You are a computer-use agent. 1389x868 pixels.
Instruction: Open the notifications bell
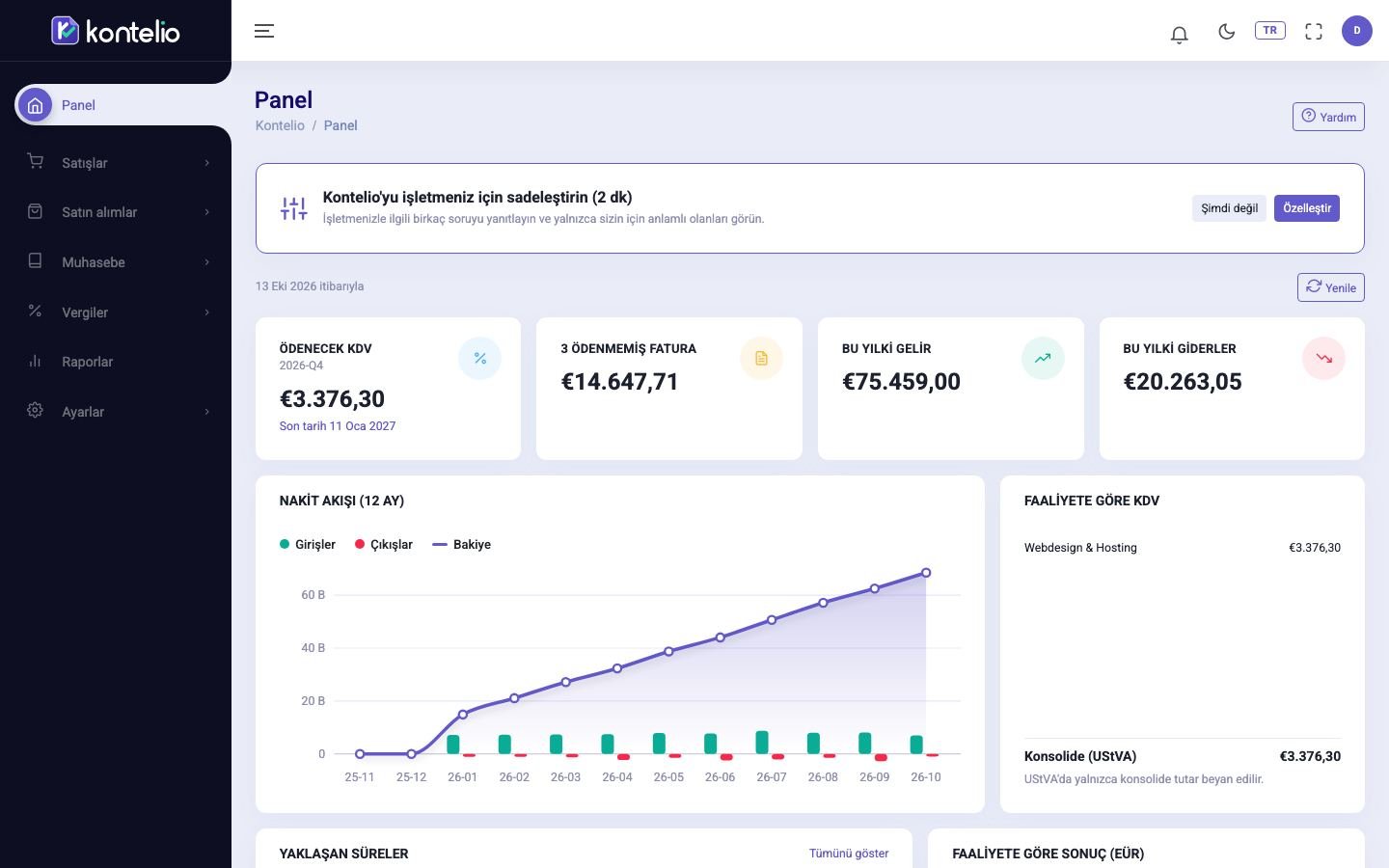pyautogui.click(x=1179, y=35)
